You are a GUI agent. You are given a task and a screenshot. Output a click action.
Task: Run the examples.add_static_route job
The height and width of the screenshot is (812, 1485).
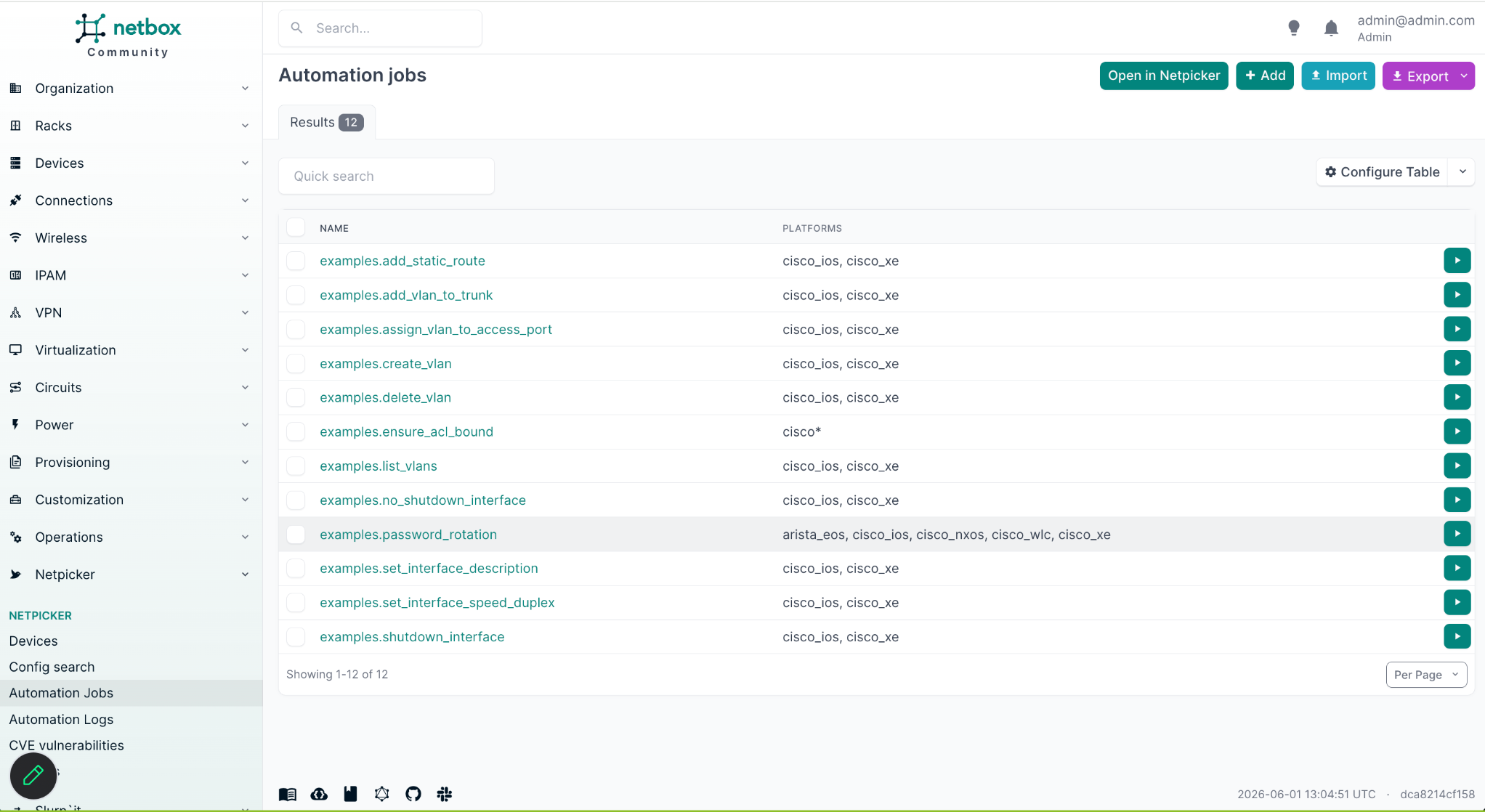click(1457, 260)
